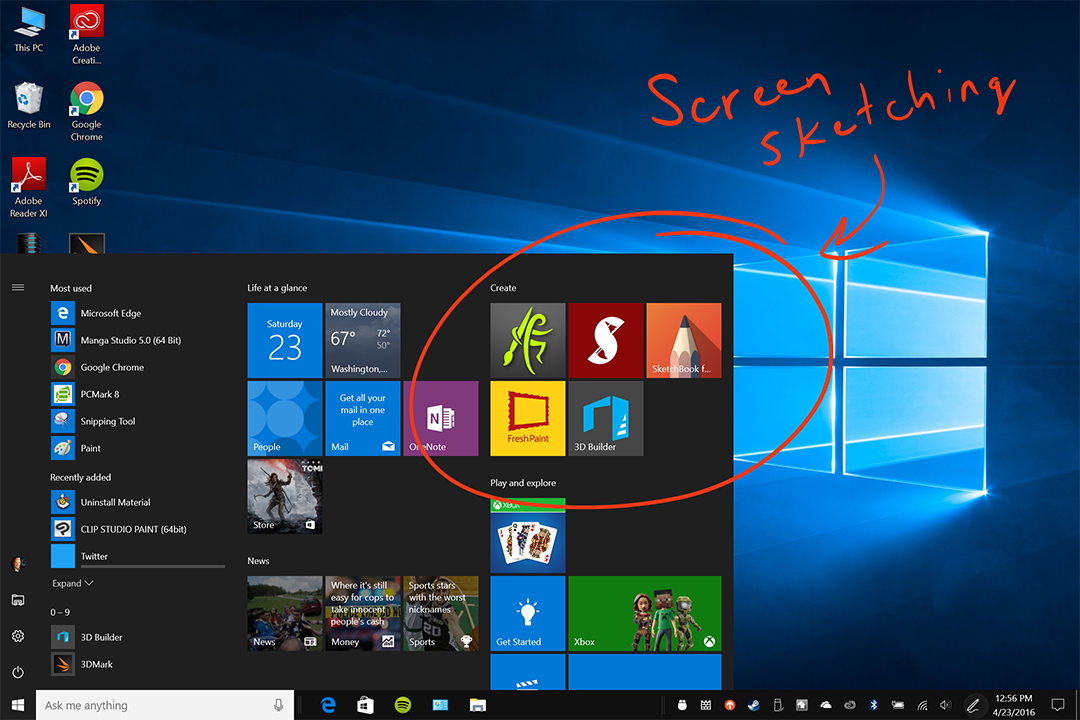This screenshot has height=720, width=1080.
Task: Open Spotify from the taskbar
Action: click(403, 705)
